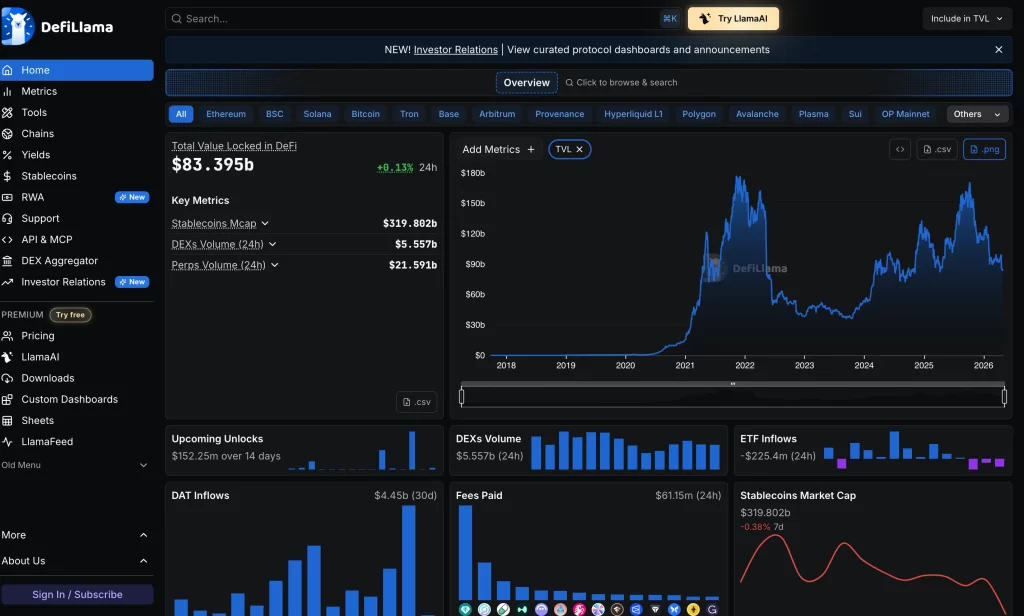The height and width of the screenshot is (616, 1024).
Task: Download chart as .png
Action: click(984, 149)
